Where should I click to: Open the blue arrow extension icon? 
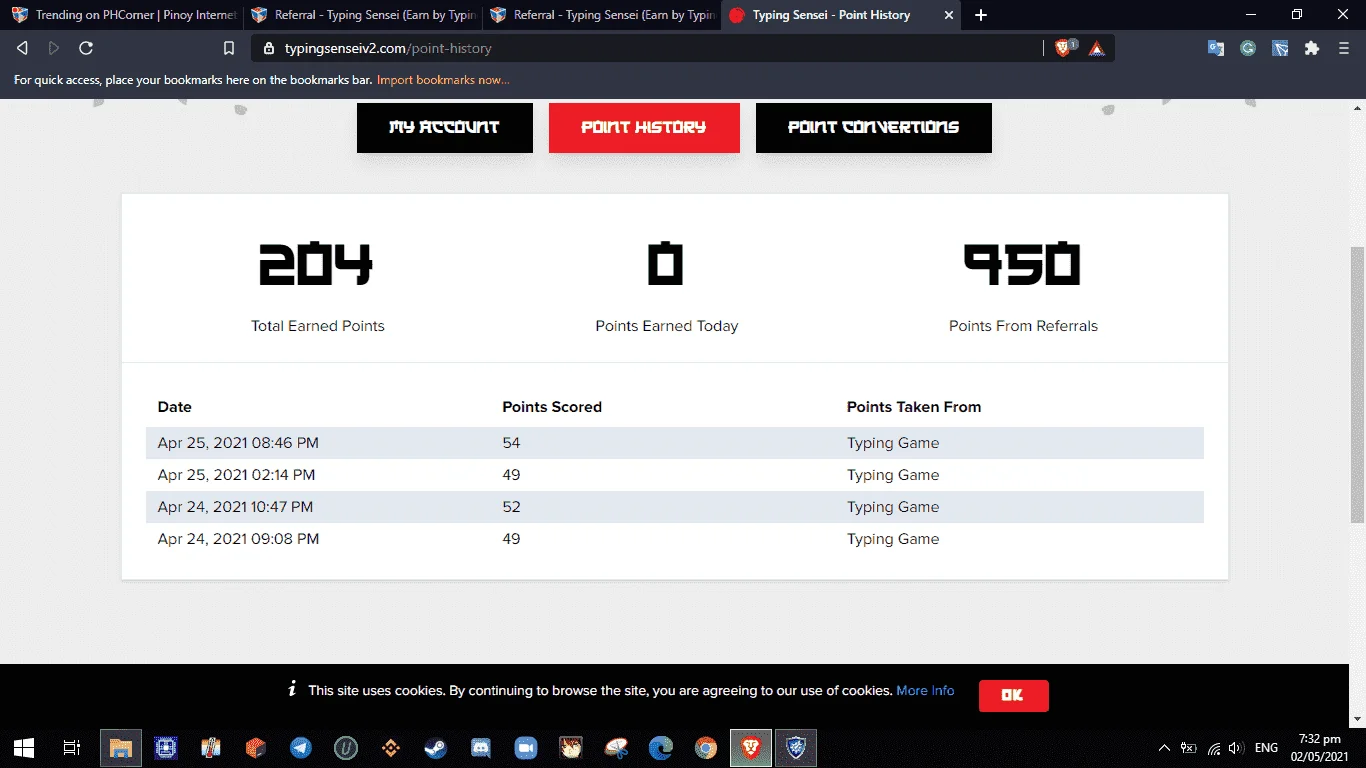(x=1280, y=47)
